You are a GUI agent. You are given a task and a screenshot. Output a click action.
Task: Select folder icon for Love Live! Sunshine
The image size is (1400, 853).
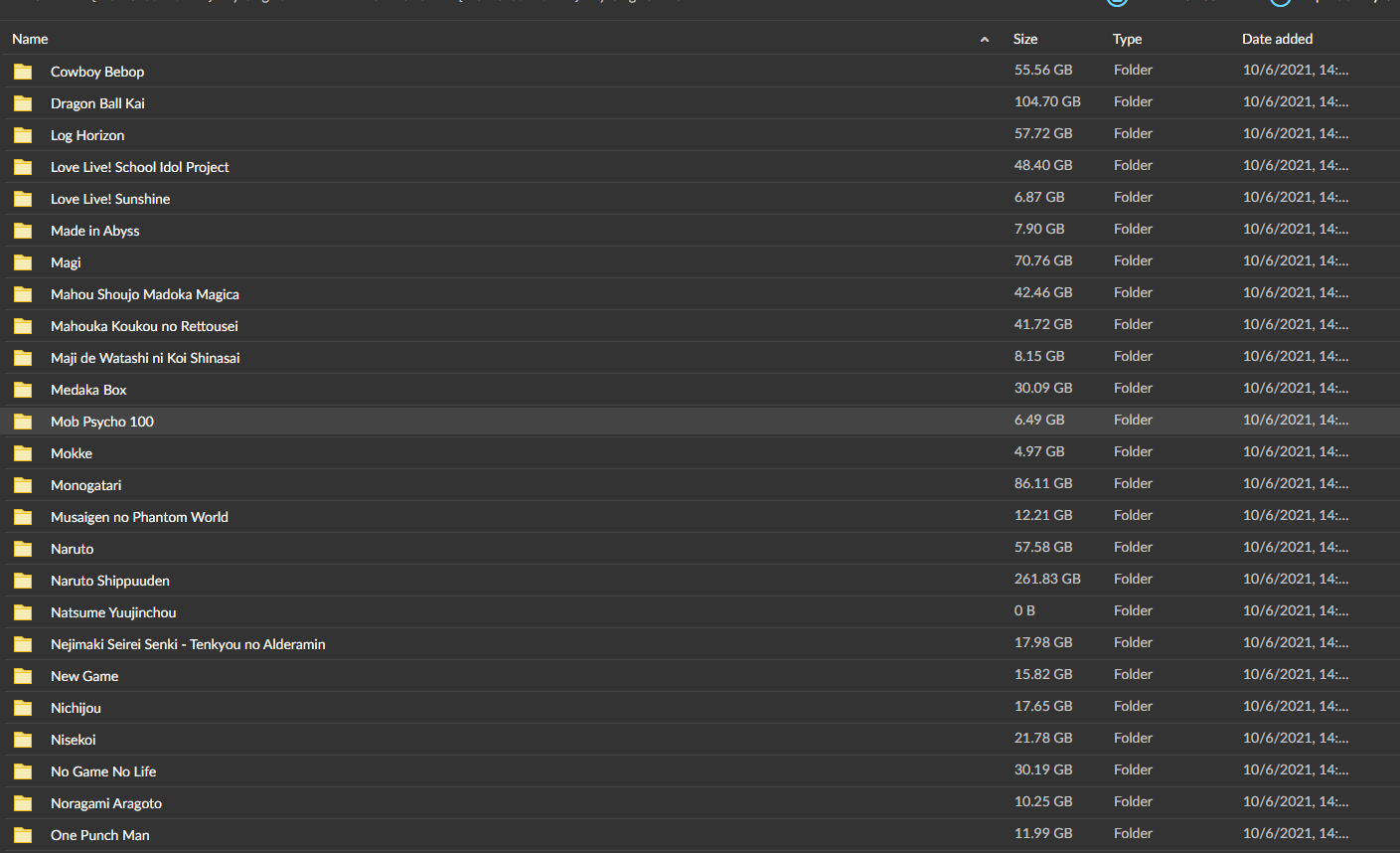coord(23,199)
